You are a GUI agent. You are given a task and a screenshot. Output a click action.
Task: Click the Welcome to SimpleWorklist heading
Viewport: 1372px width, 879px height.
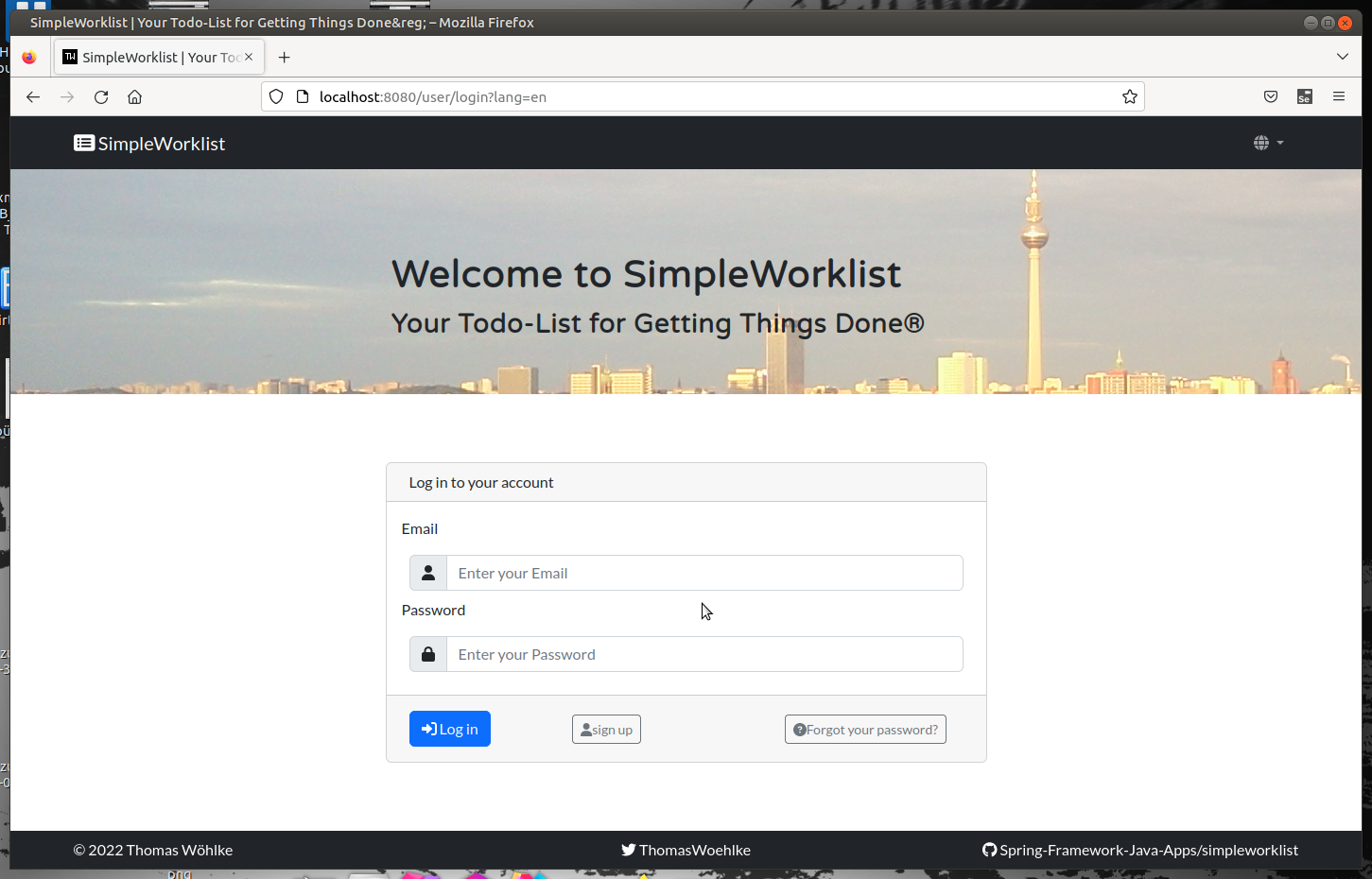tap(647, 274)
